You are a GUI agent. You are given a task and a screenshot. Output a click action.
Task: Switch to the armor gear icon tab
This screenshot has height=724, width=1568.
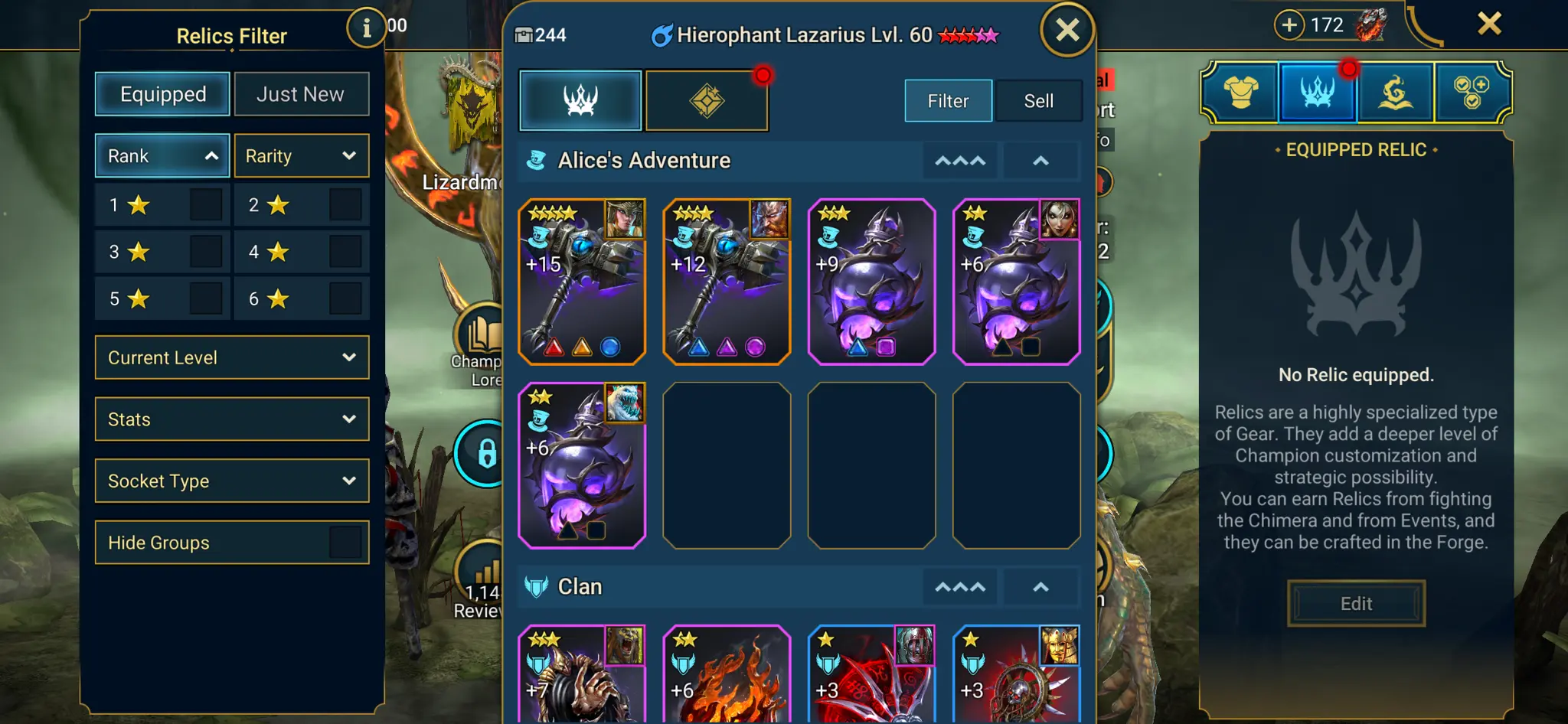pos(1241,93)
